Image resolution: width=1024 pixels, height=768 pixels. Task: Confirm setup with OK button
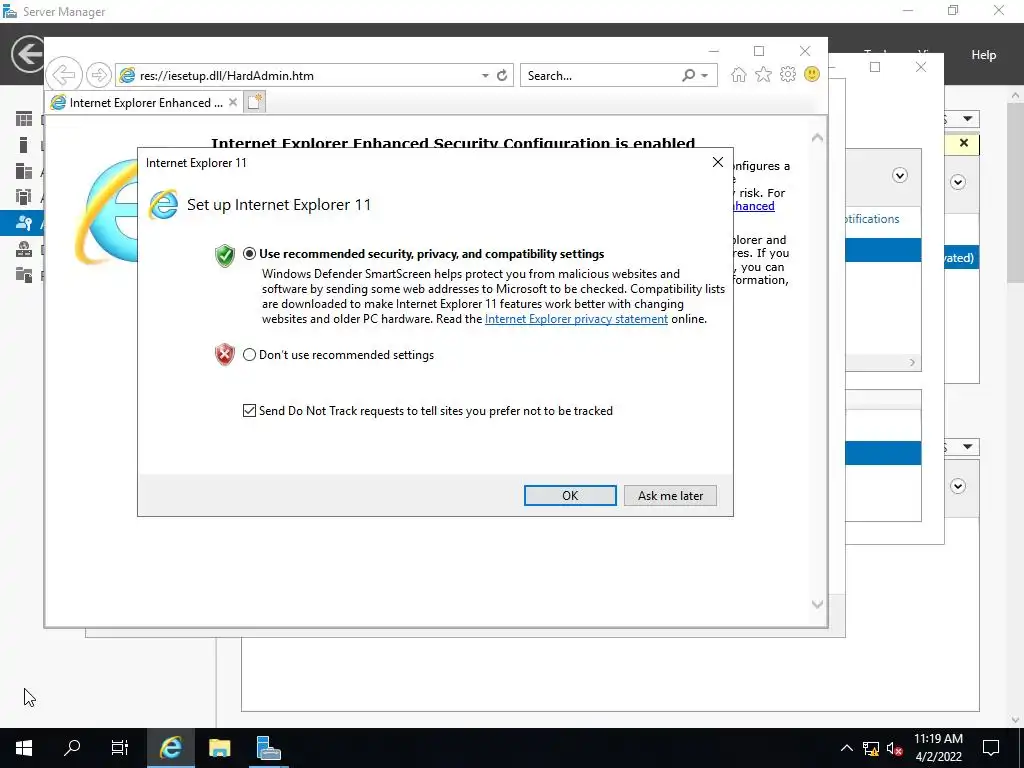pyautogui.click(x=570, y=496)
